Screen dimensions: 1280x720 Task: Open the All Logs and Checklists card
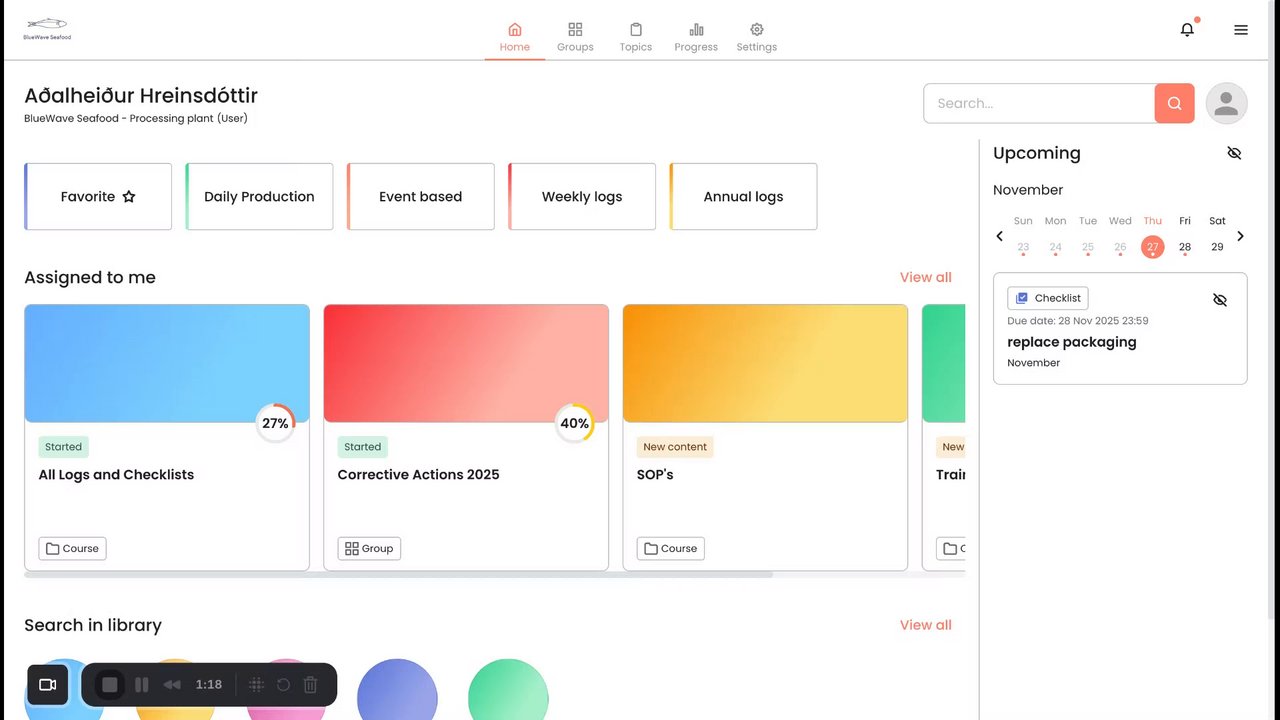click(167, 438)
